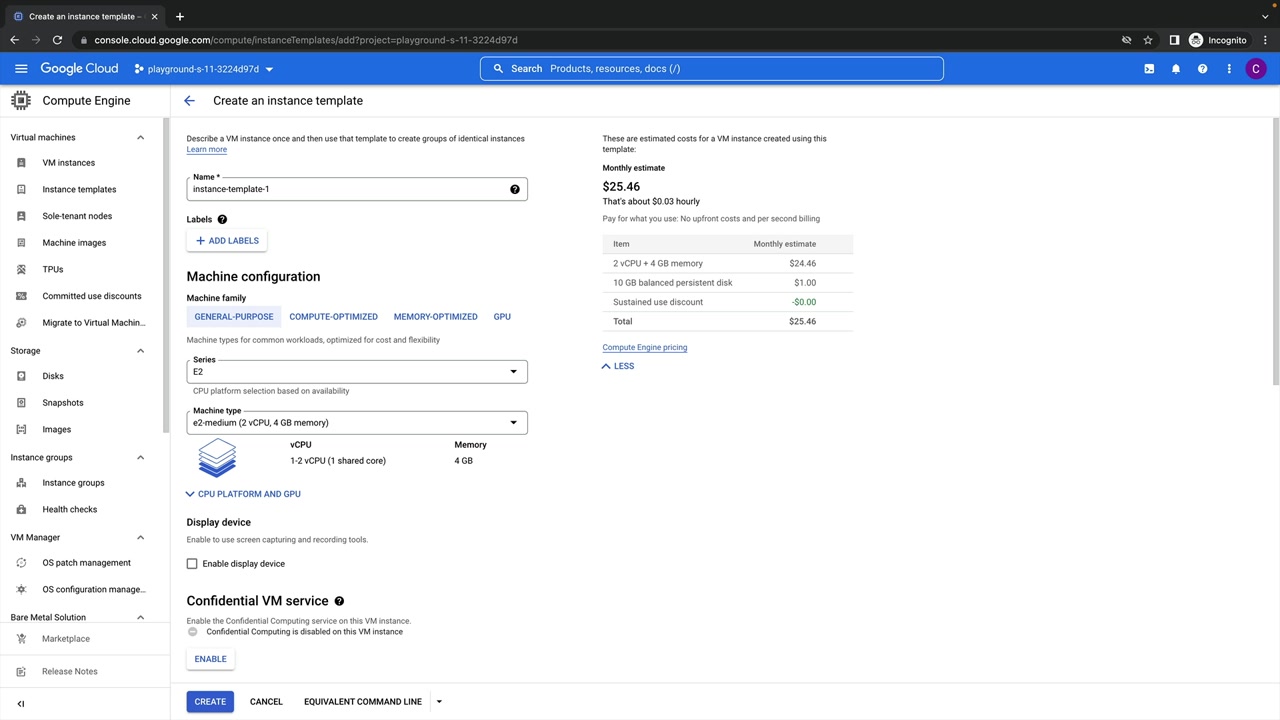Switch to Compute-Optimized machine family tab

coord(333,317)
